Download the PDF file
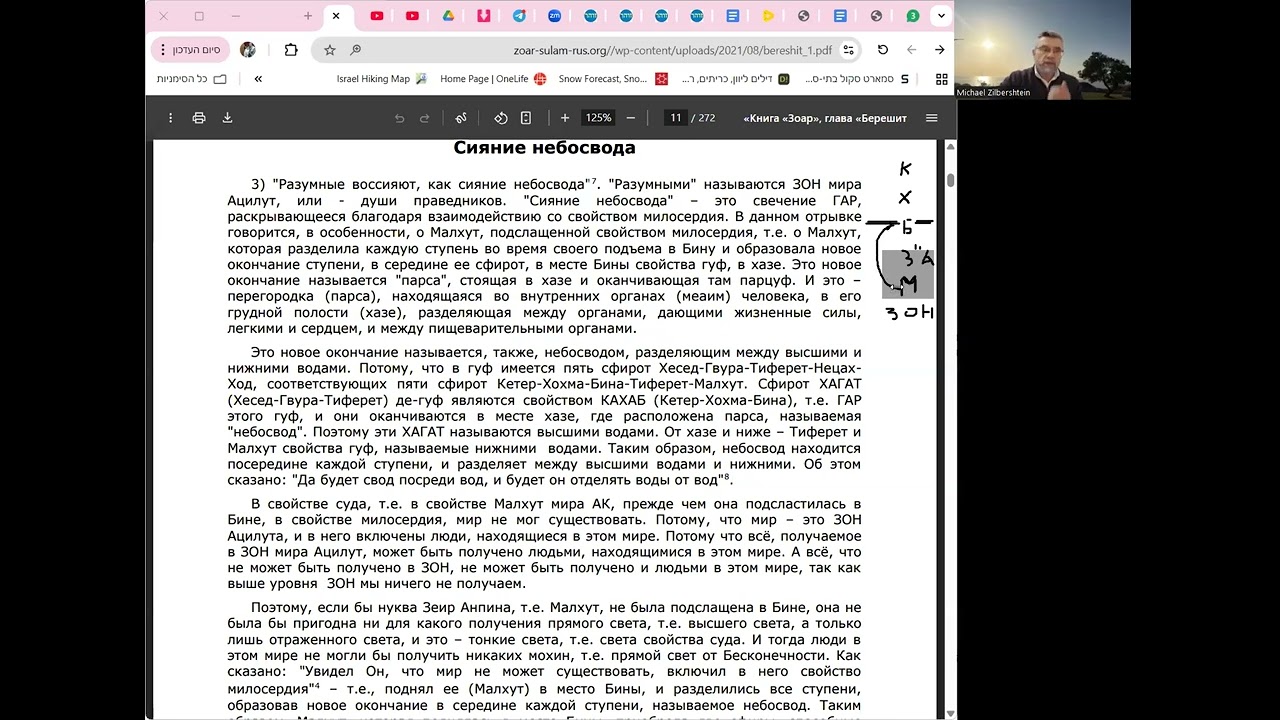Image resolution: width=1280 pixels, height=720 pixels. pos(227,118)
